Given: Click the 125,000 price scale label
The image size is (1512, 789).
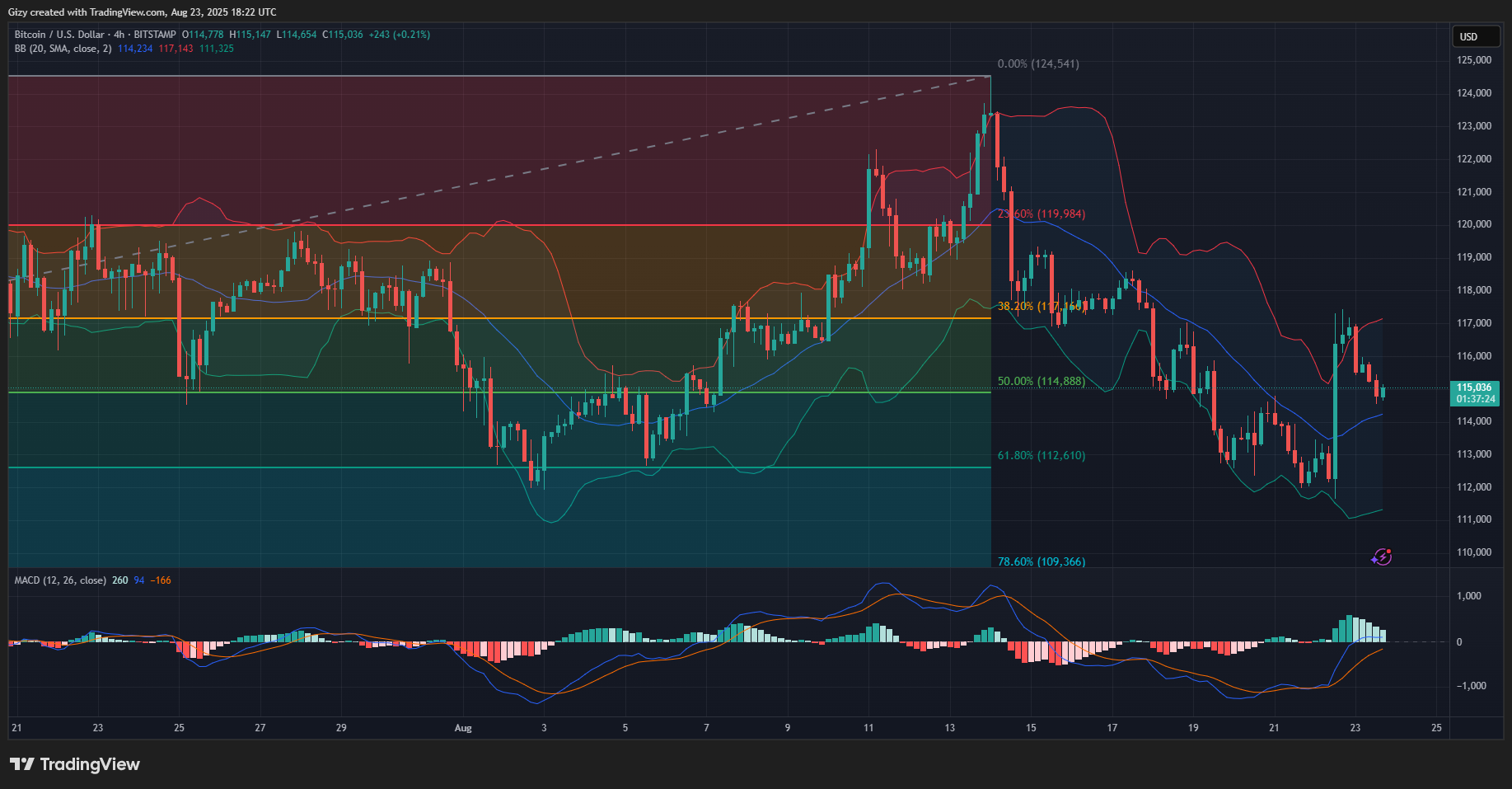Looking at the screenshot, I should click(x=1473, y=60).
